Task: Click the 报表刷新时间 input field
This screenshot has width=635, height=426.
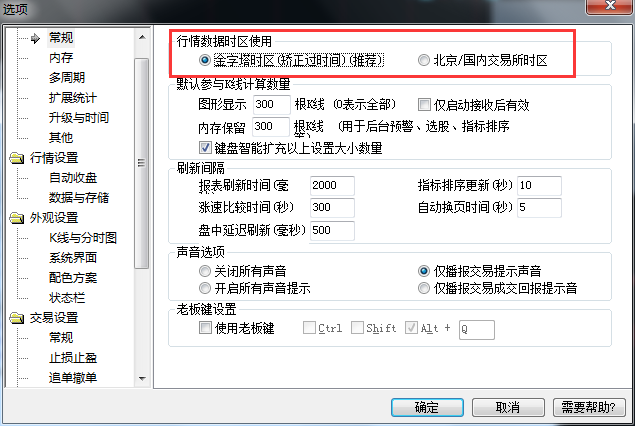Action: pyautogui.click(x=332, y=185)
